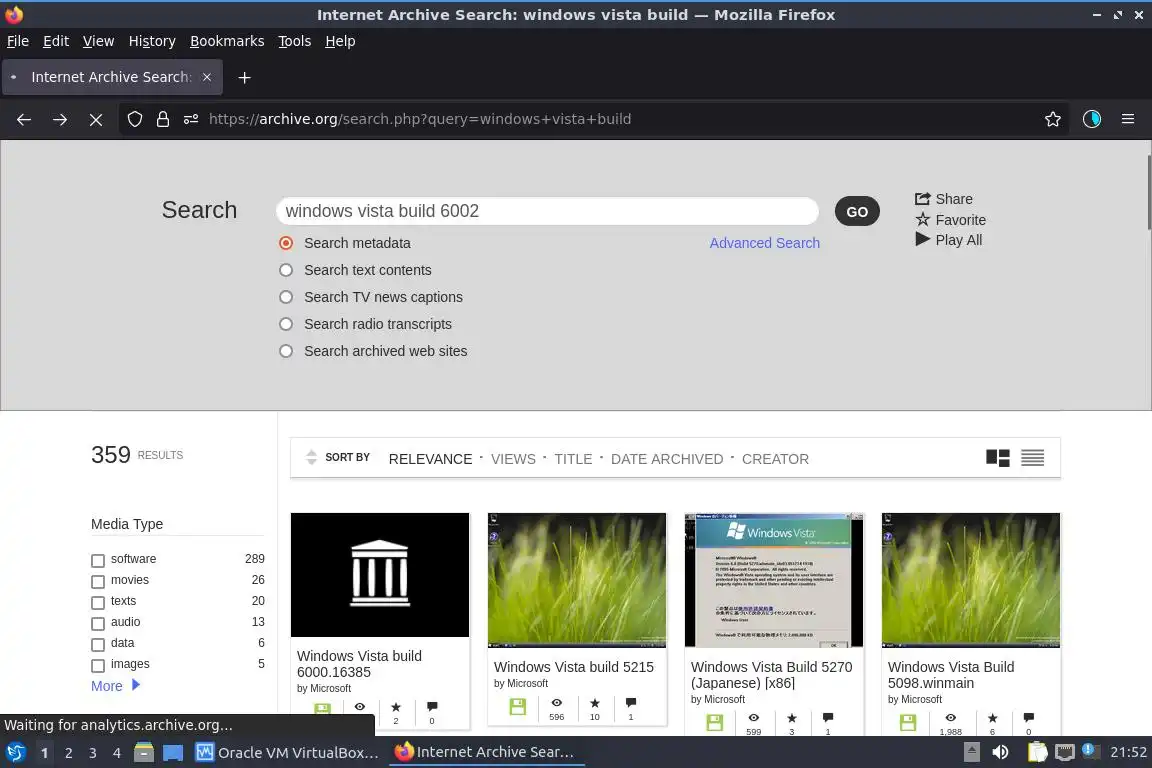Open the View menu
This screenshot has height=768, width=1152.
click(98, 41)
